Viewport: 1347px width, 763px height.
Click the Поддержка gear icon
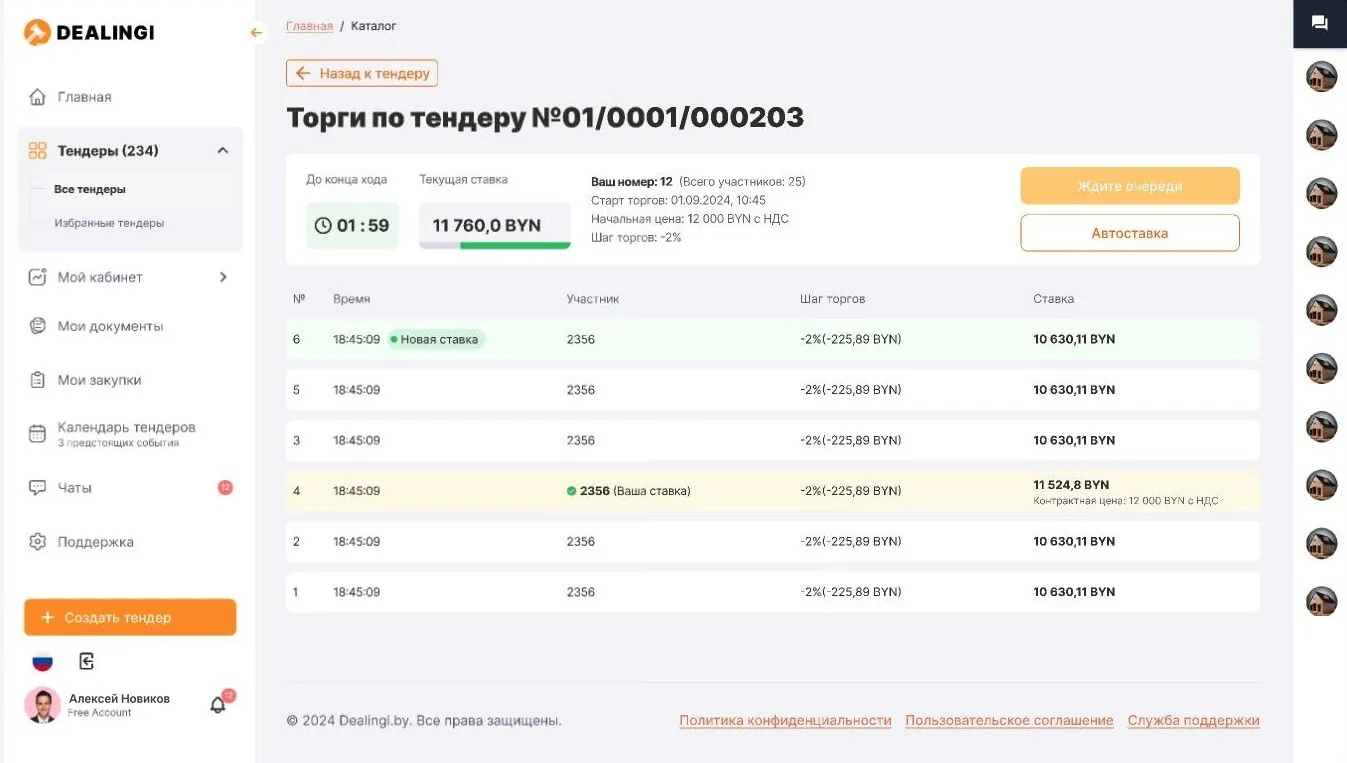37,542
